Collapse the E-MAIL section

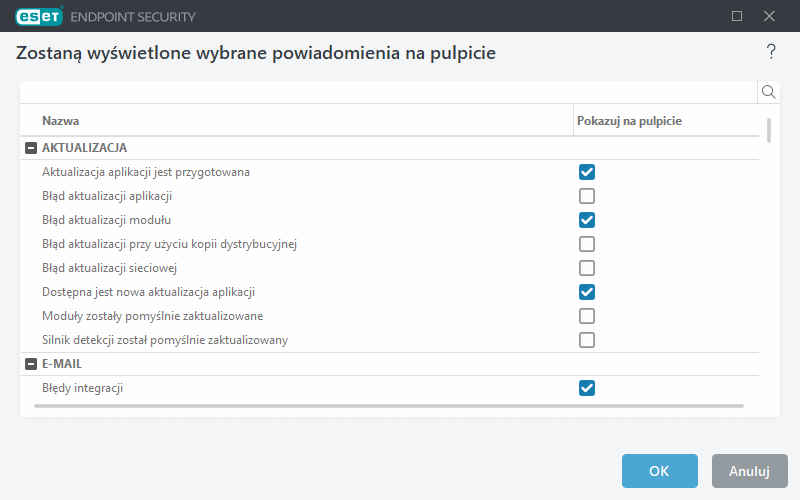[30, 364]
